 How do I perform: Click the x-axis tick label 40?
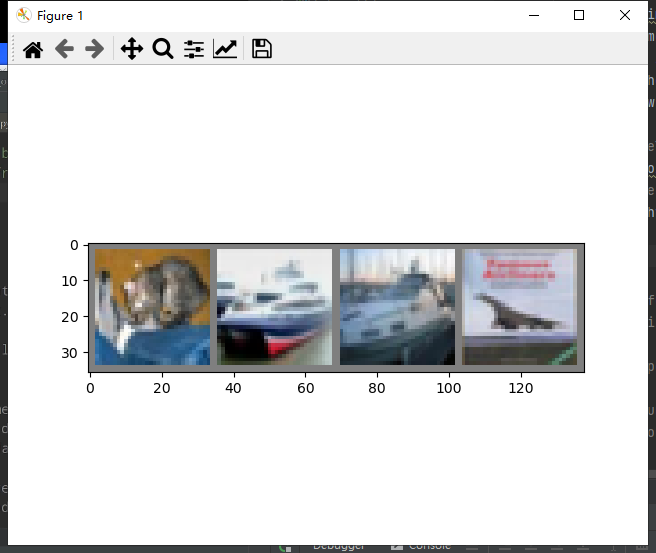click(x=233, y=389)
